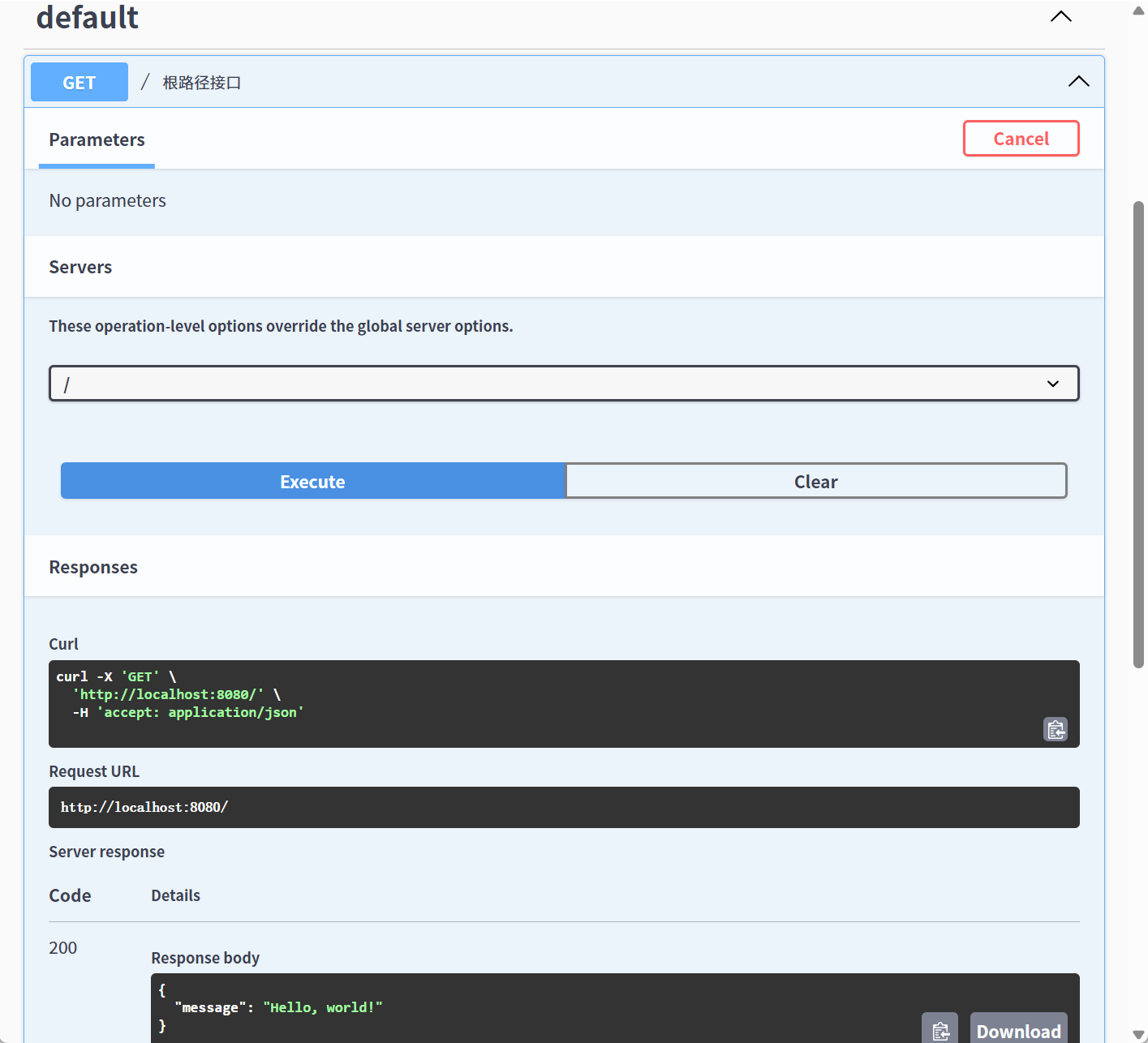
Task: Collapse the default tag section chevron
Action: [1060, 17]
